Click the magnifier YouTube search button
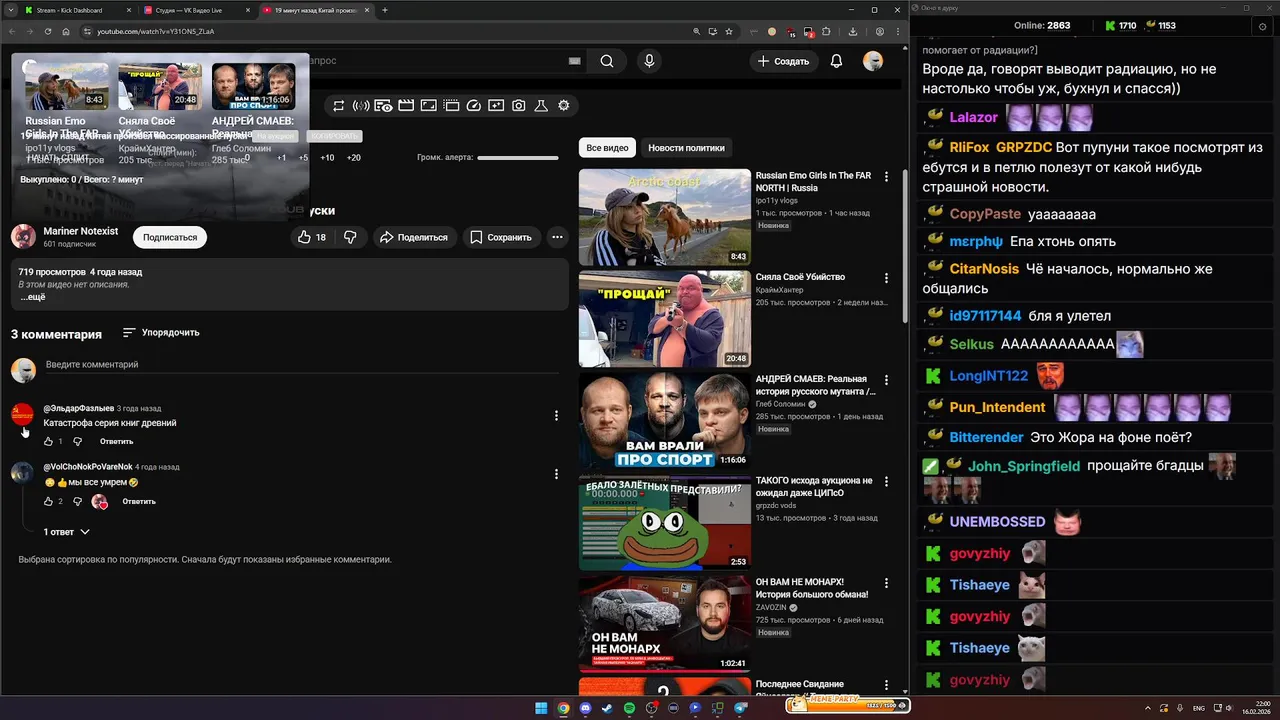Screen dimensions: 1280x720 tap(607, 61)
